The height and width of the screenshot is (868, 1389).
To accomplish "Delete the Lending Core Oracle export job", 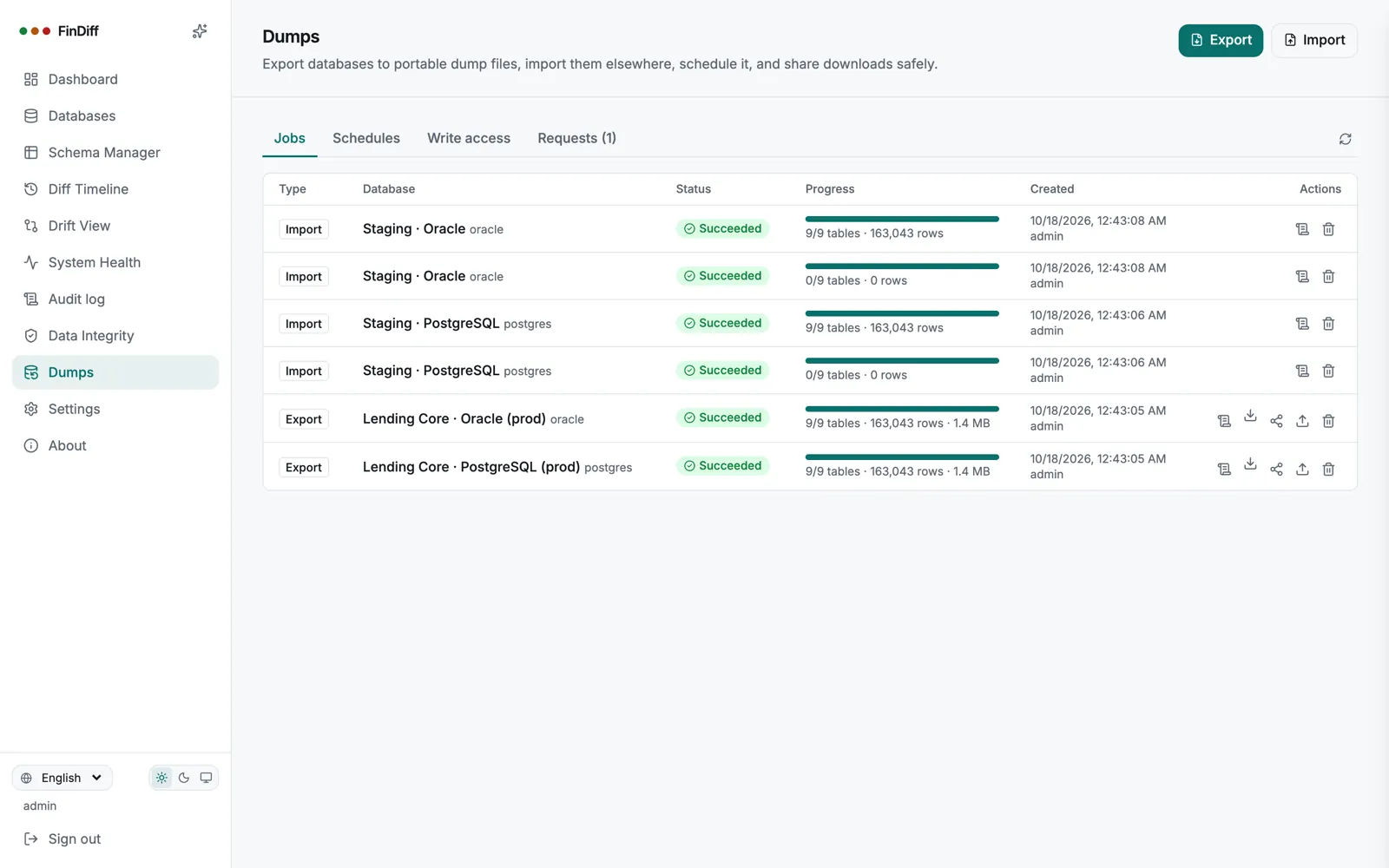I will click(1328, 421).
